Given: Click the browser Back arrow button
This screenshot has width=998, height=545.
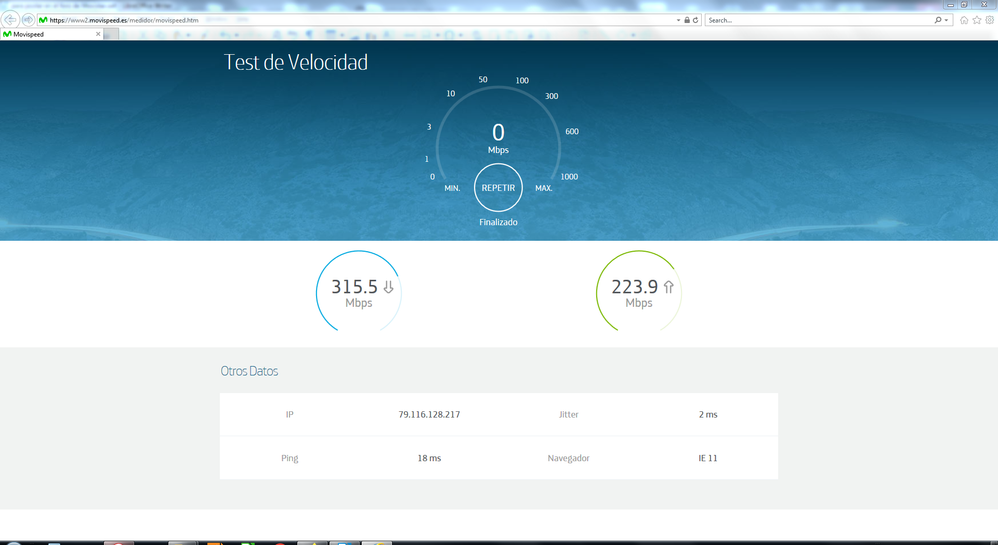Looking at the screenshot, I should [x=10, y=20].
